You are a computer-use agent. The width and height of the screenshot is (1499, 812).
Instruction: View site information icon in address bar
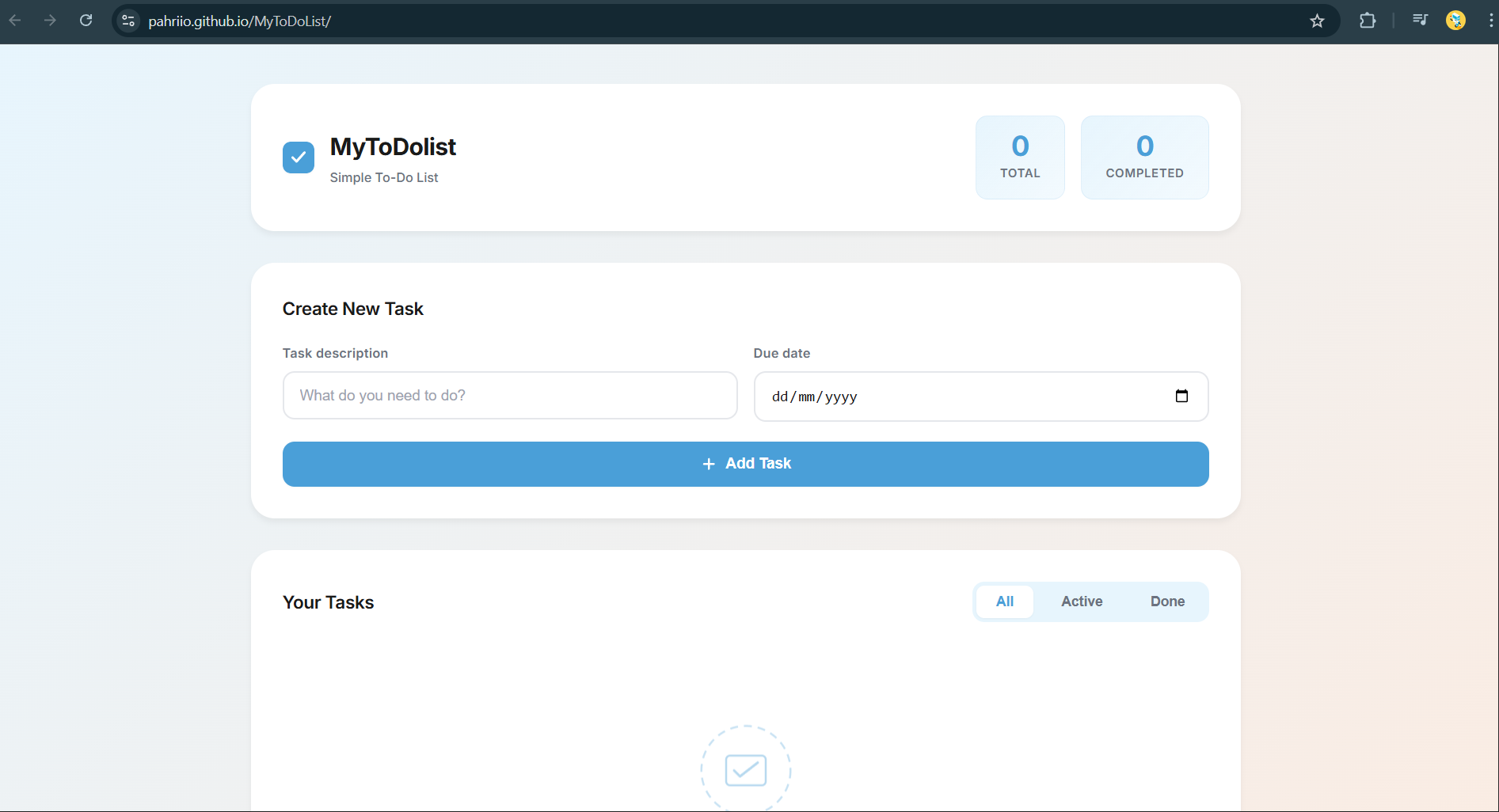[128, 21]
